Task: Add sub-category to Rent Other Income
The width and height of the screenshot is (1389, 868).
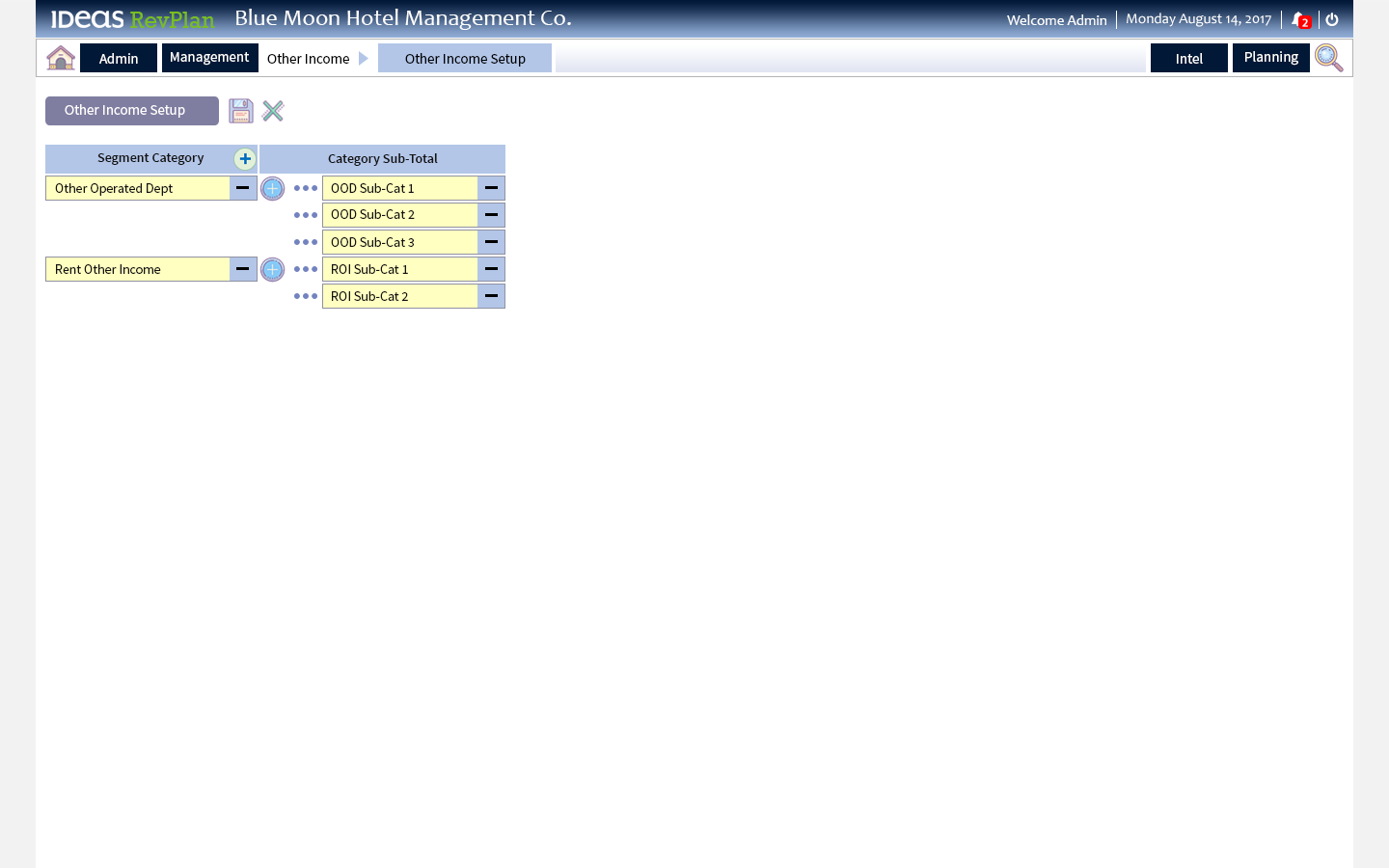Action: [273, 270]
